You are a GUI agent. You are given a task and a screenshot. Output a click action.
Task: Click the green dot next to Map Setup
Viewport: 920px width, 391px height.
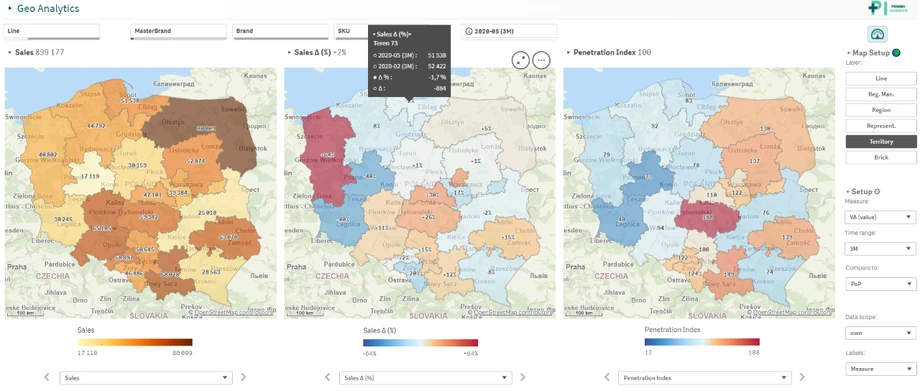(896, 53)
